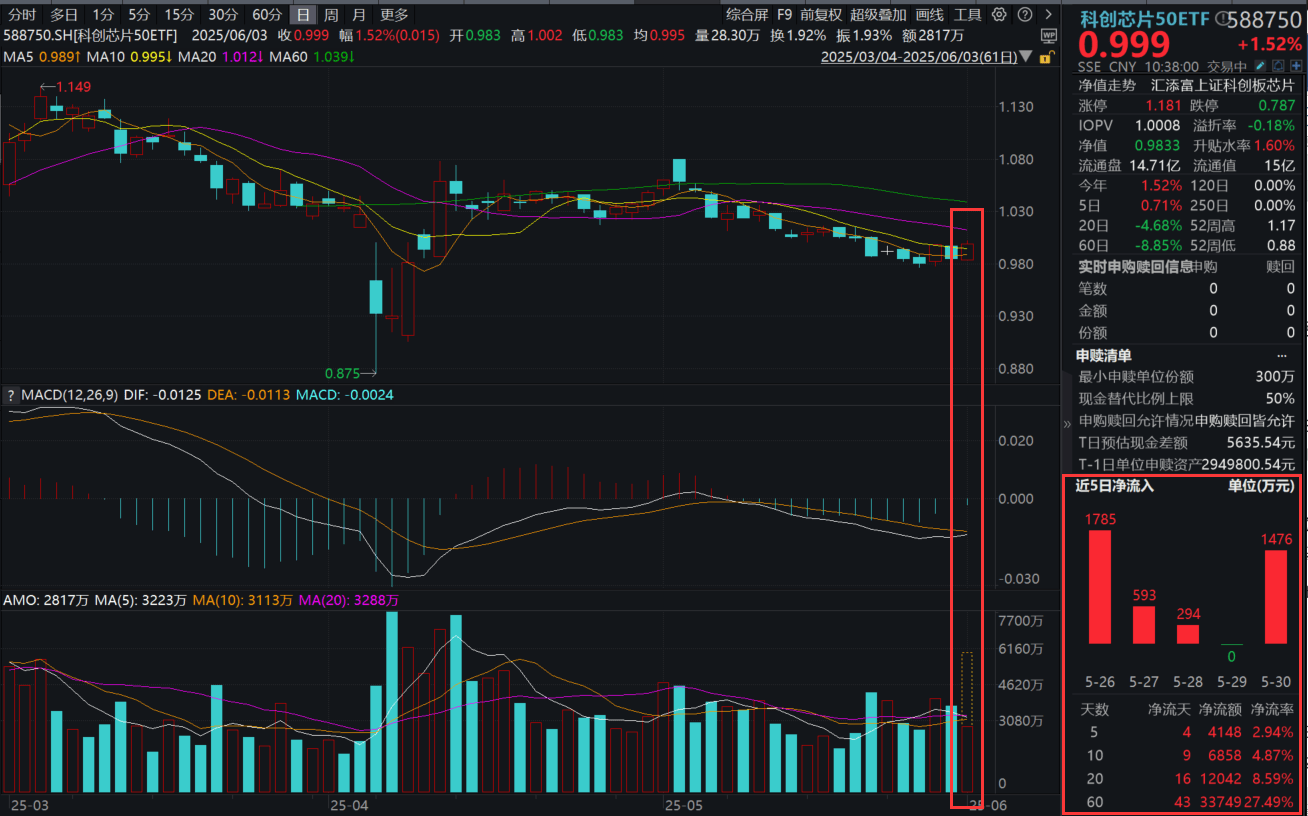Screen dimensions: 1308x816
Task: Click the 593 net inflow bar for 5-27
Action: click(x=1144, y=625)
